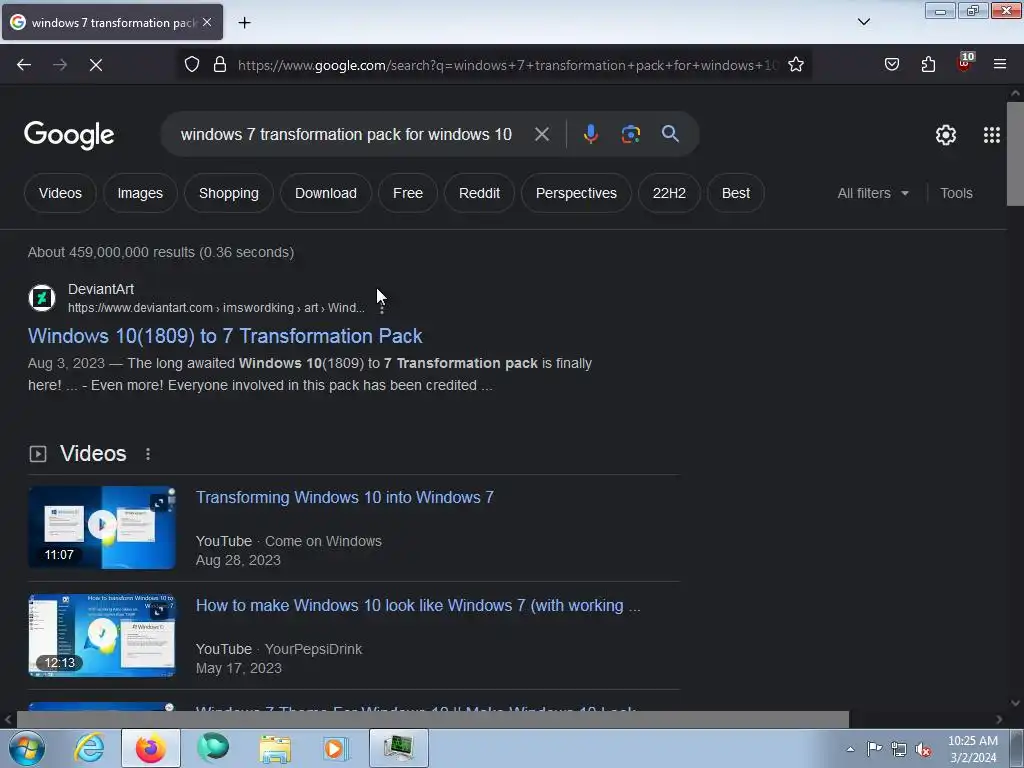Viewport: 1024px width, 768px height.
Task: Open Videos section more options
Action: coord(148,454)
